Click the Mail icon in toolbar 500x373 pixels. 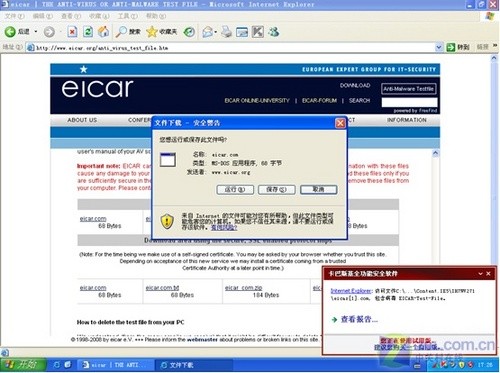click(208, 32)
